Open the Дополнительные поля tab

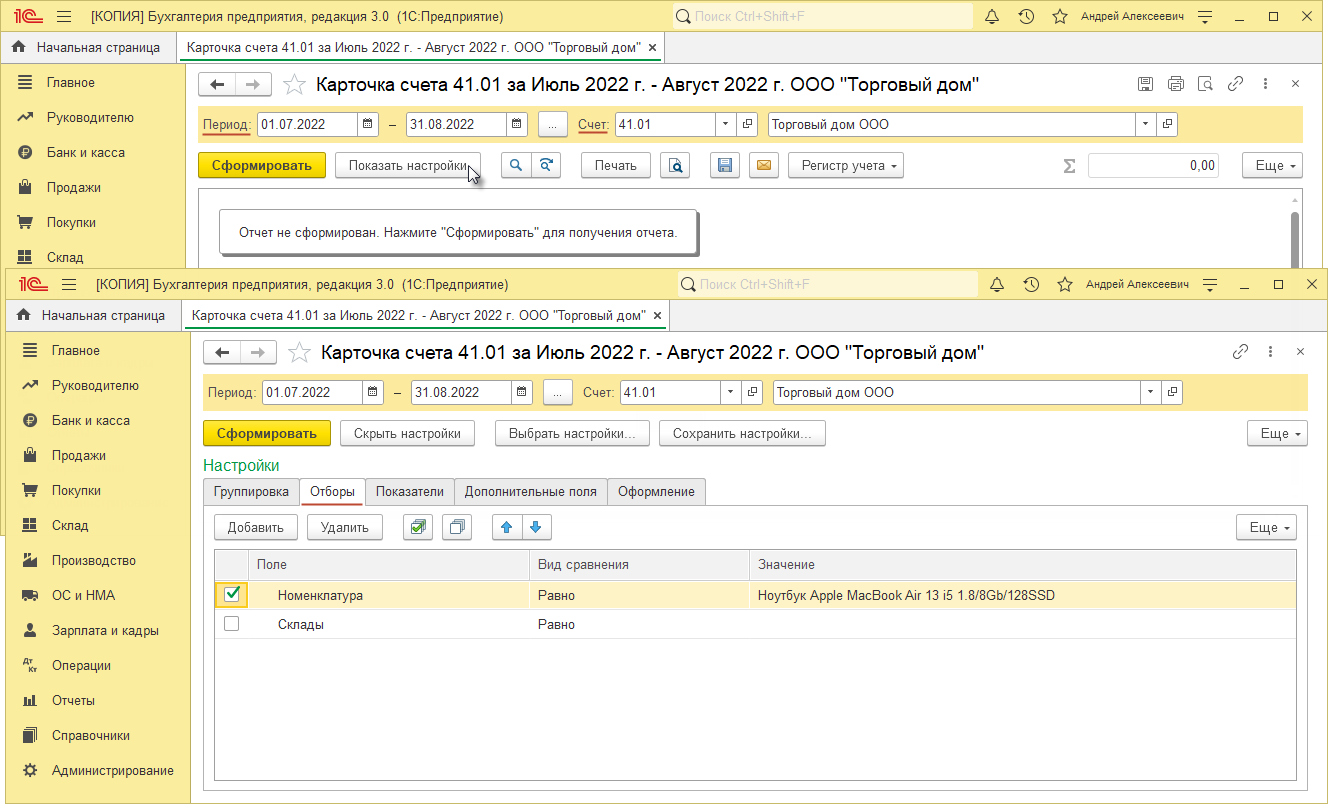[x=530, y=492]
